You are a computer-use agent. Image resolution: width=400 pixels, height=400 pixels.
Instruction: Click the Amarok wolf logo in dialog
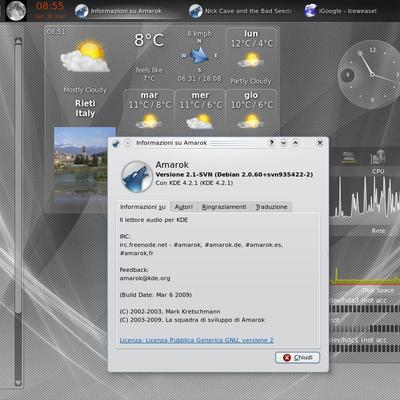click(136, 177)
